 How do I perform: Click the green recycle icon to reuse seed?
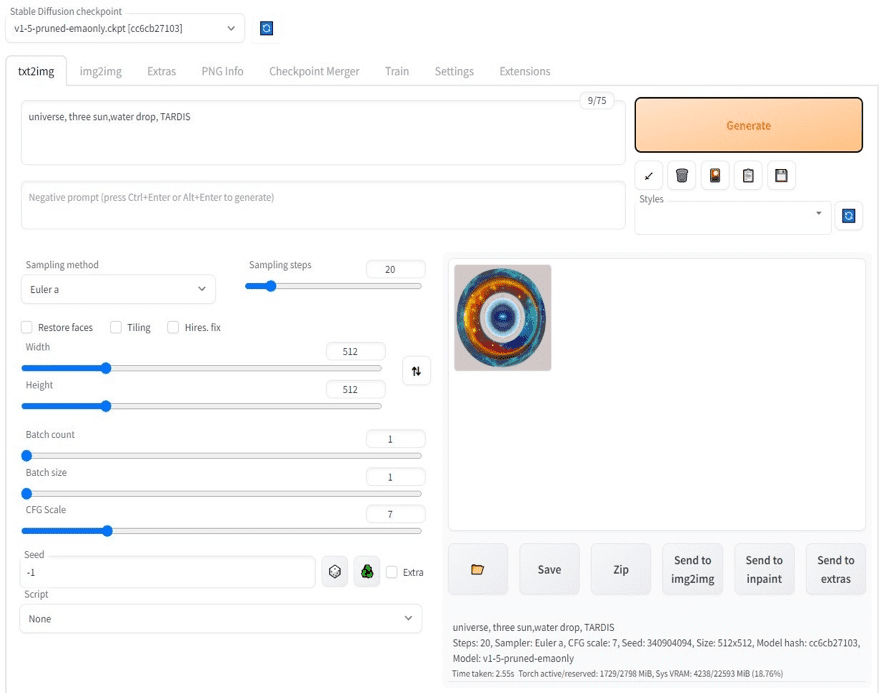(367, 571)
